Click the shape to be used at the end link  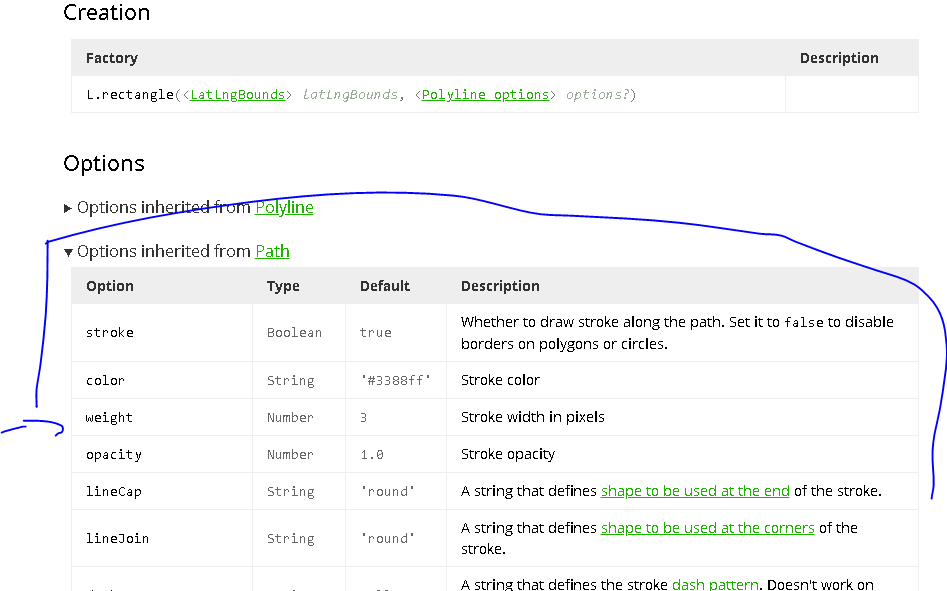click(695, 490)
